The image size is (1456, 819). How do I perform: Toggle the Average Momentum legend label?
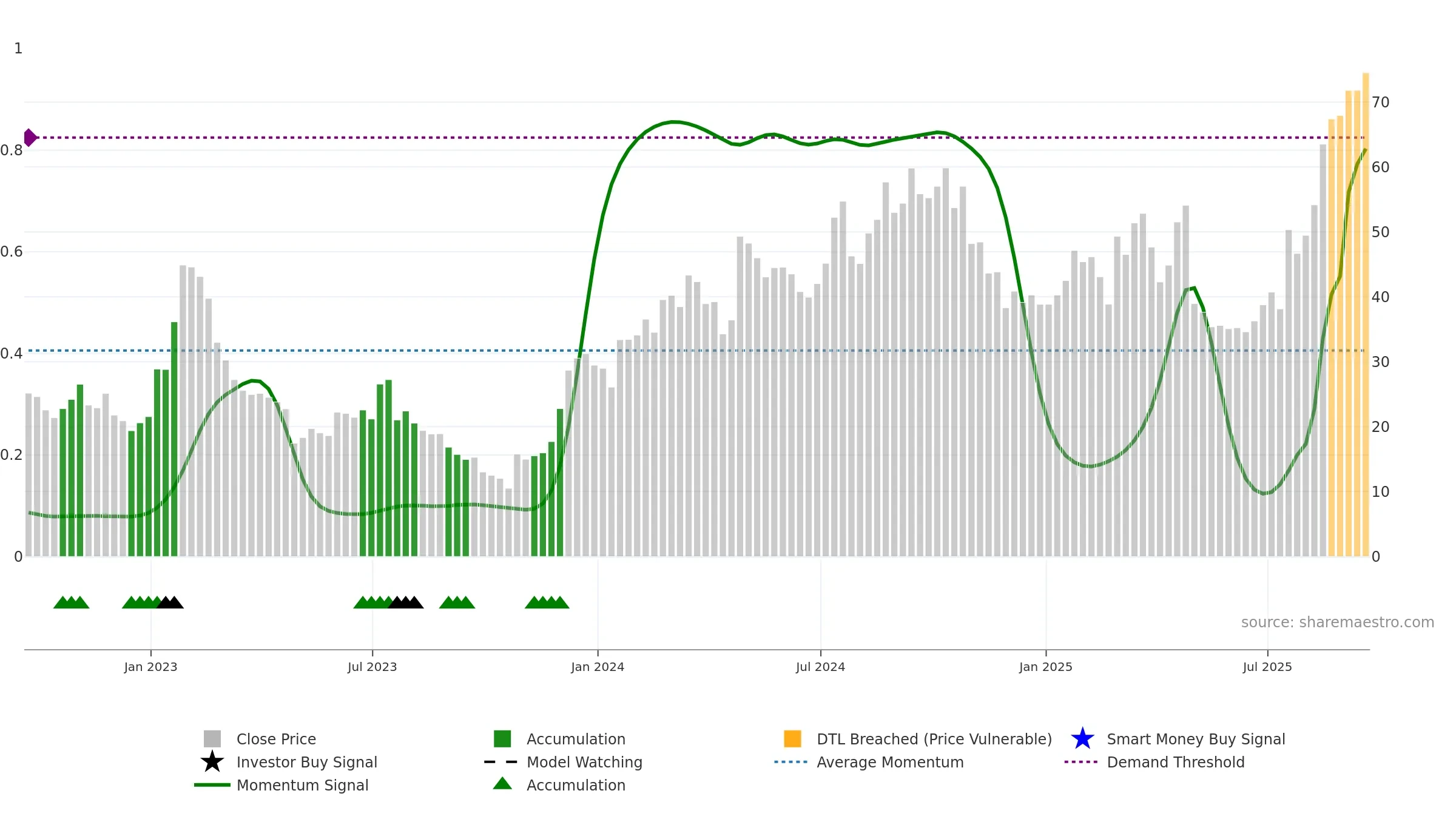click(x=890, y=762)
